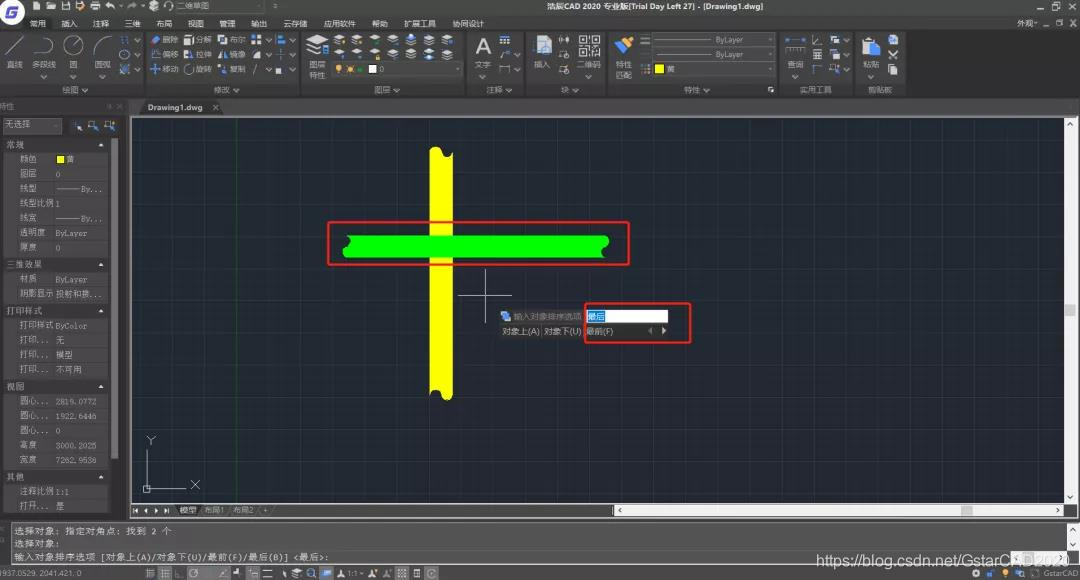Screen dimensions: 1080x580
Task: Open the second ByLayer lineweight dropdown
Action: point(713,54)
